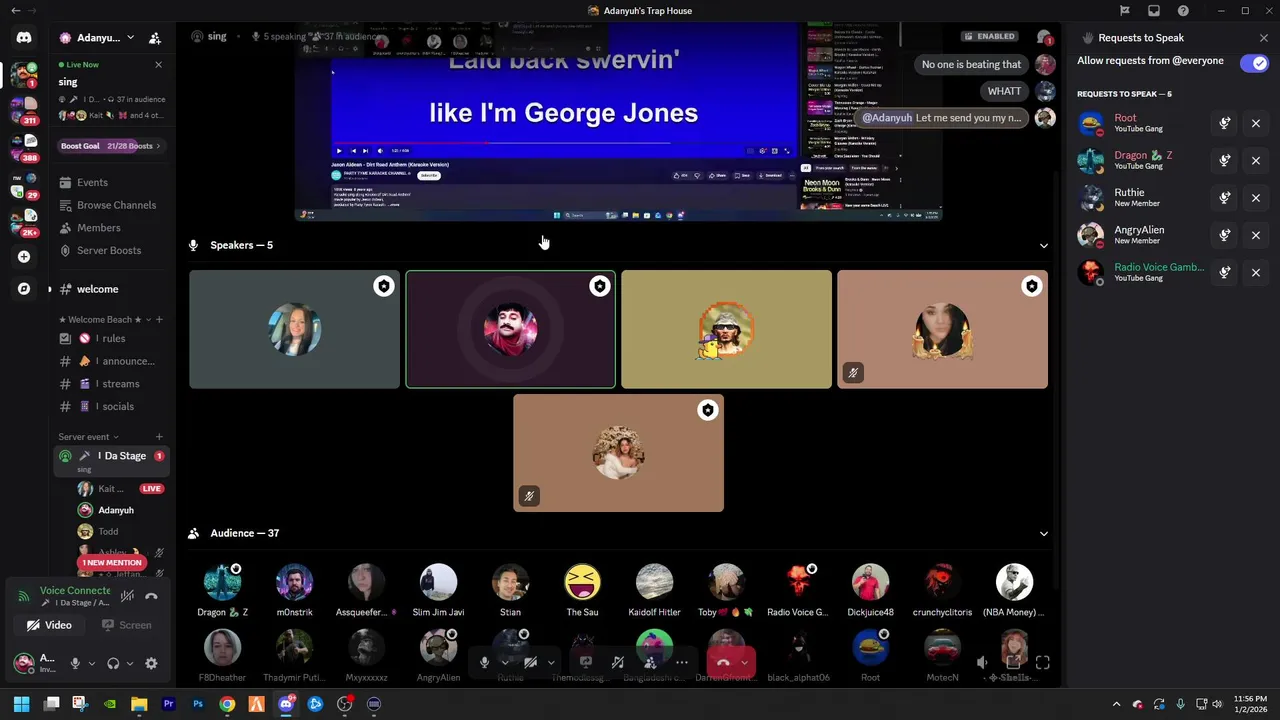Viewport: 1280px width, 720px height.
Task: Toggle microphone mute in stage control bar
Action: tap(484, 662)
